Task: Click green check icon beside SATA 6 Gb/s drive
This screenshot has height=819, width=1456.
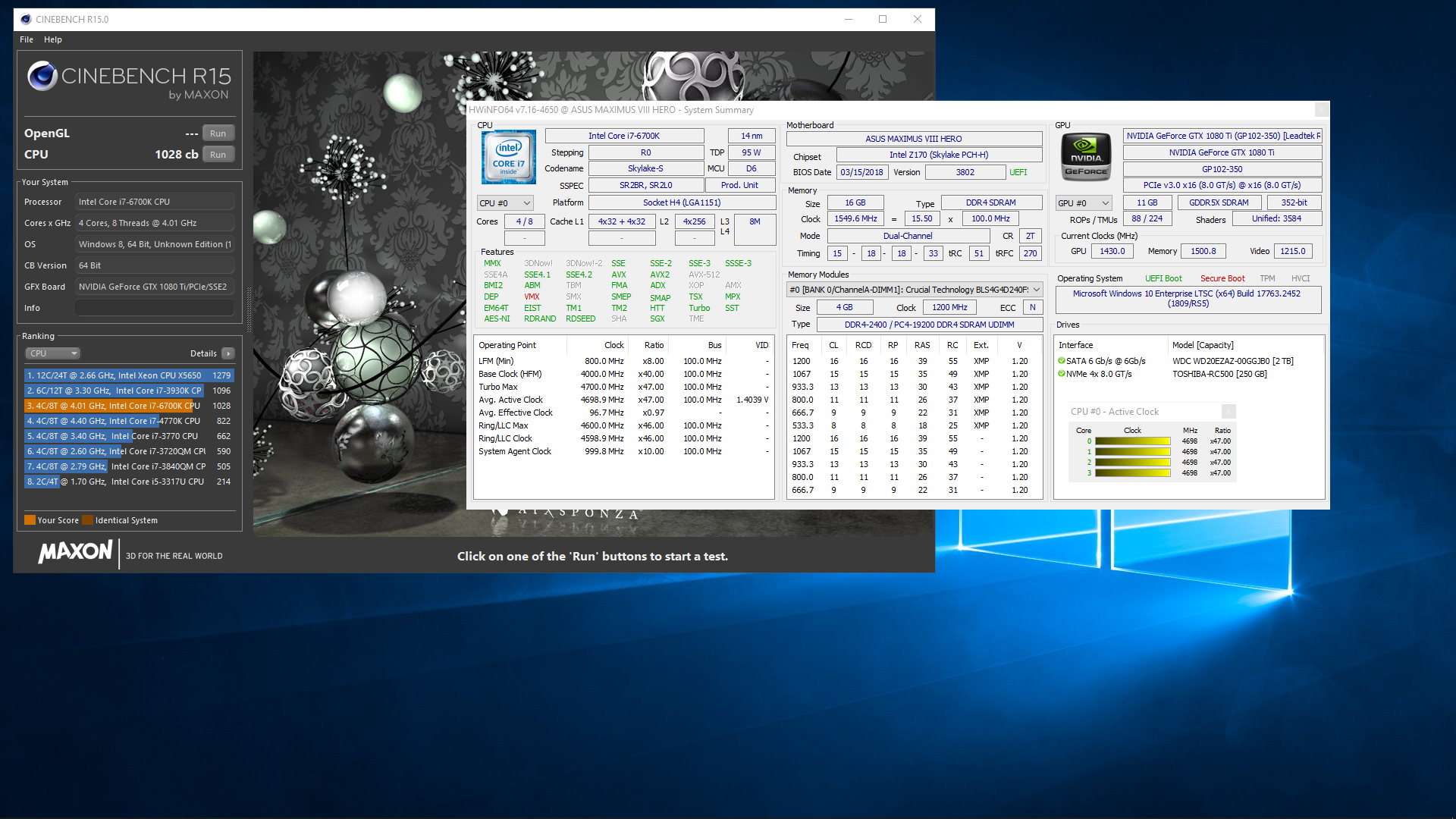Action: click(x=1062, y=361)
